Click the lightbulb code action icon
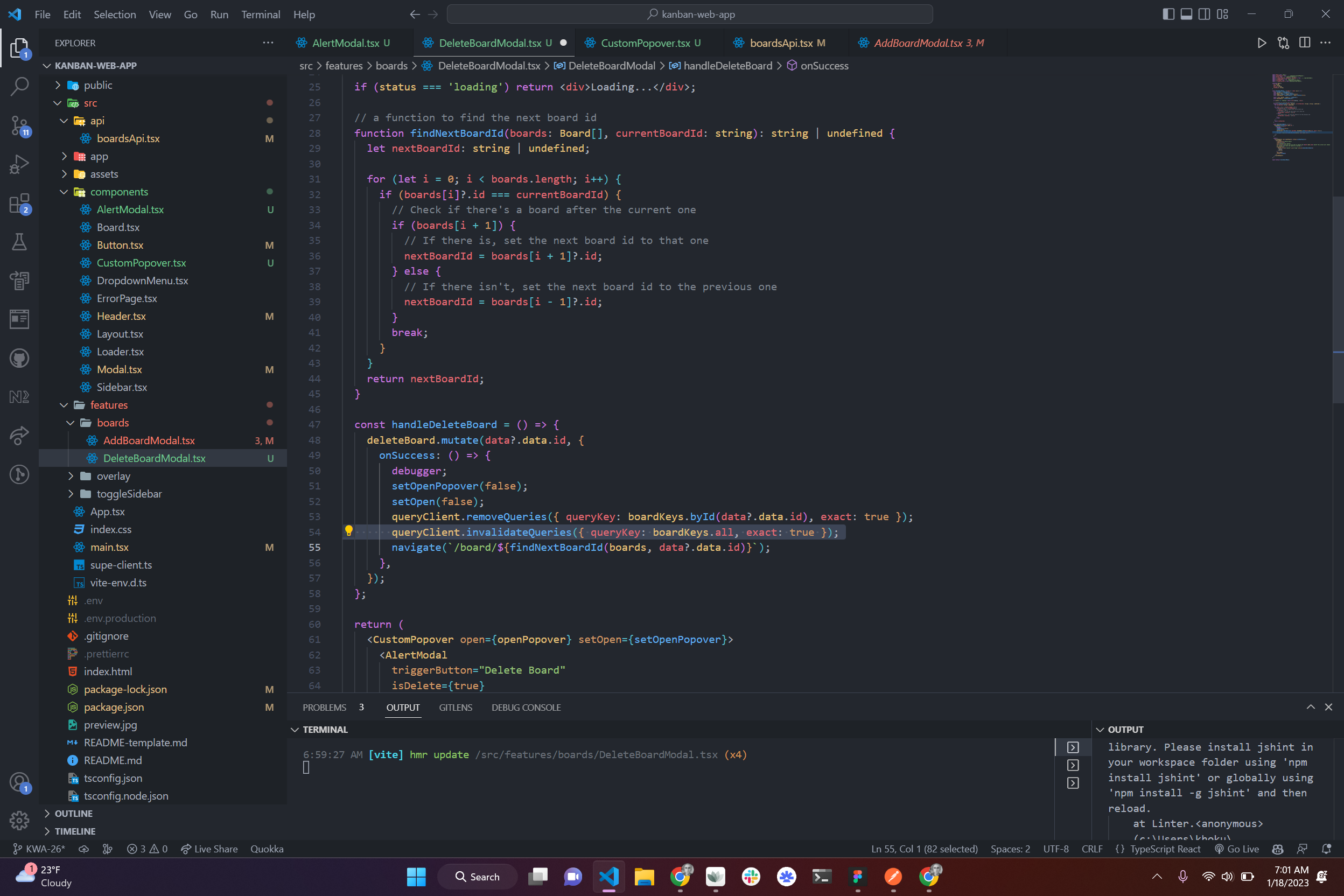The height and width of the screenshot is (896, 1344). tap(348, 531)
